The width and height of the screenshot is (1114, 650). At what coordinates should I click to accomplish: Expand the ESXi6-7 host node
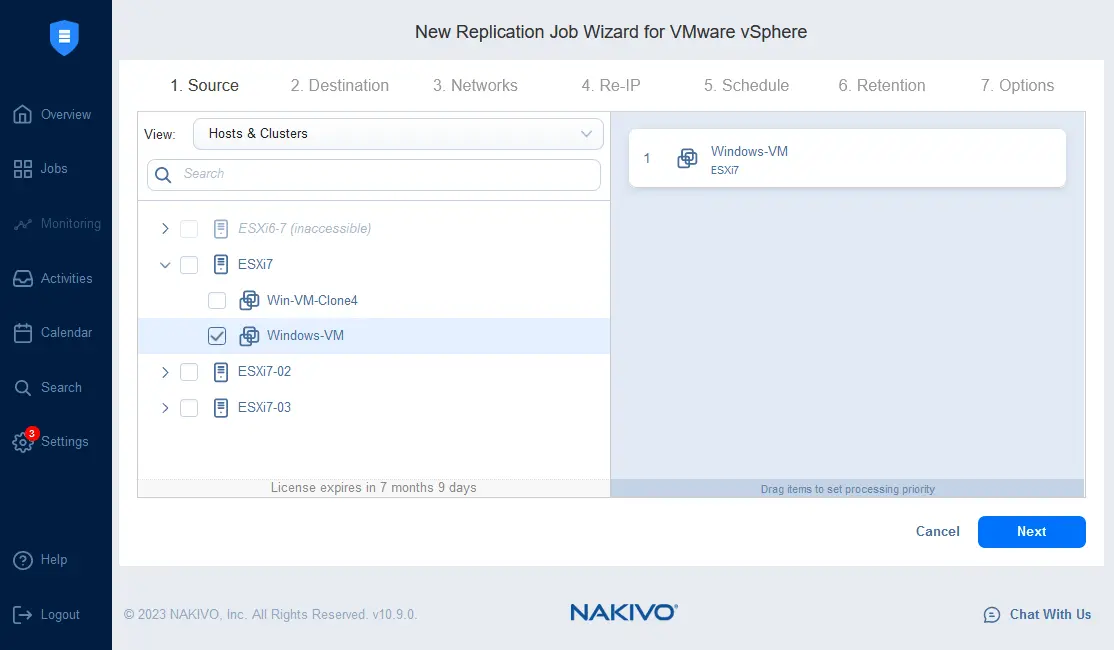[x=165, y=229]
